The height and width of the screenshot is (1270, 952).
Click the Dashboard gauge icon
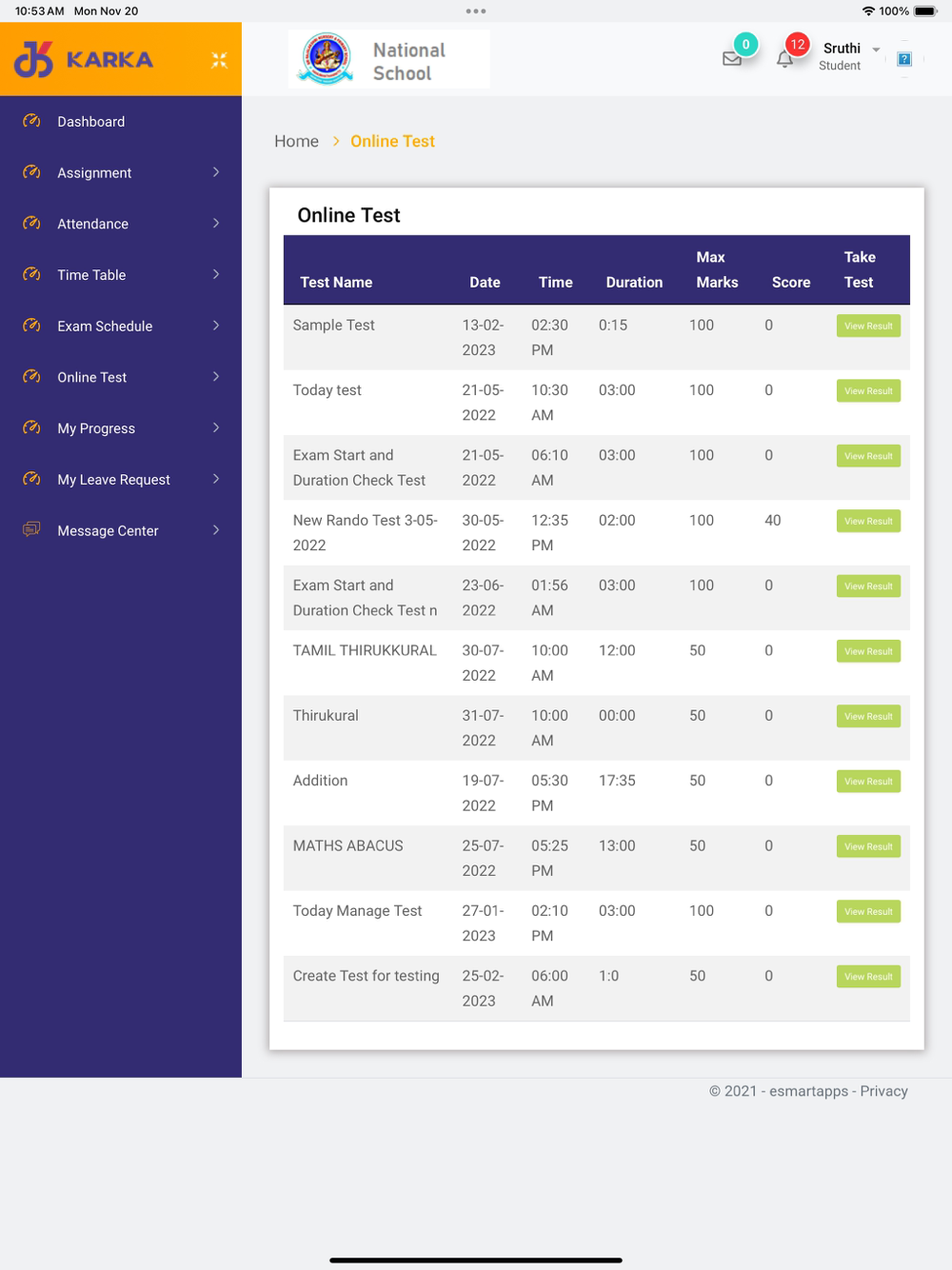tap(31, 121)
